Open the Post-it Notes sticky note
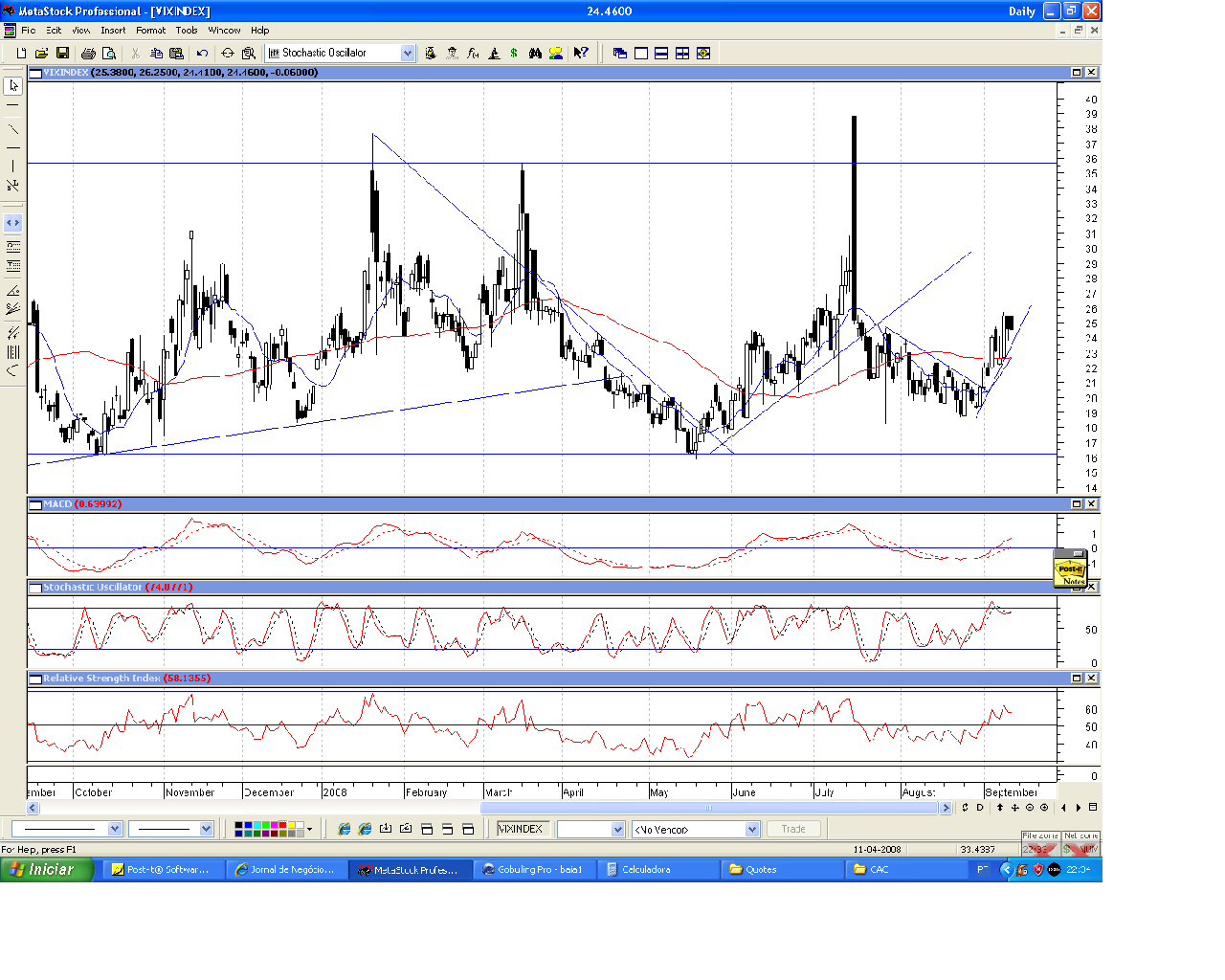Screen dimensions: 1225x980 click(x=1070, y=569)
